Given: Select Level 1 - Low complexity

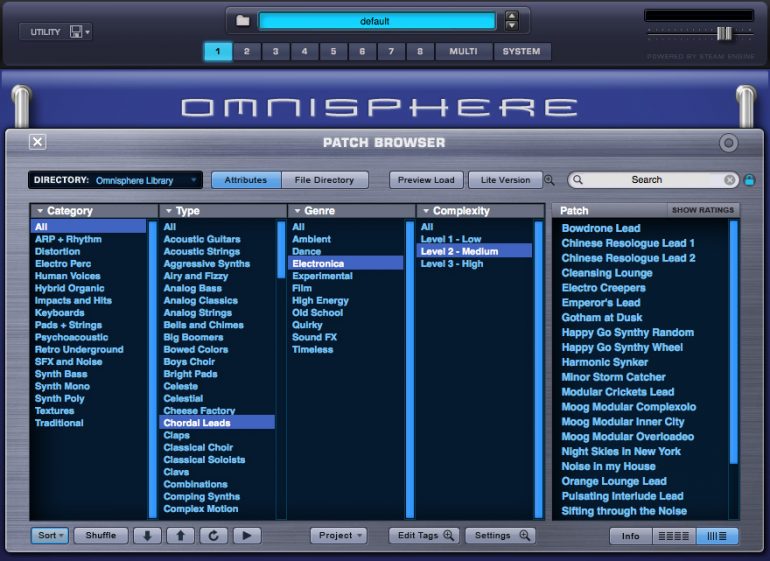Looking at the screenshot, I should 451,239.
